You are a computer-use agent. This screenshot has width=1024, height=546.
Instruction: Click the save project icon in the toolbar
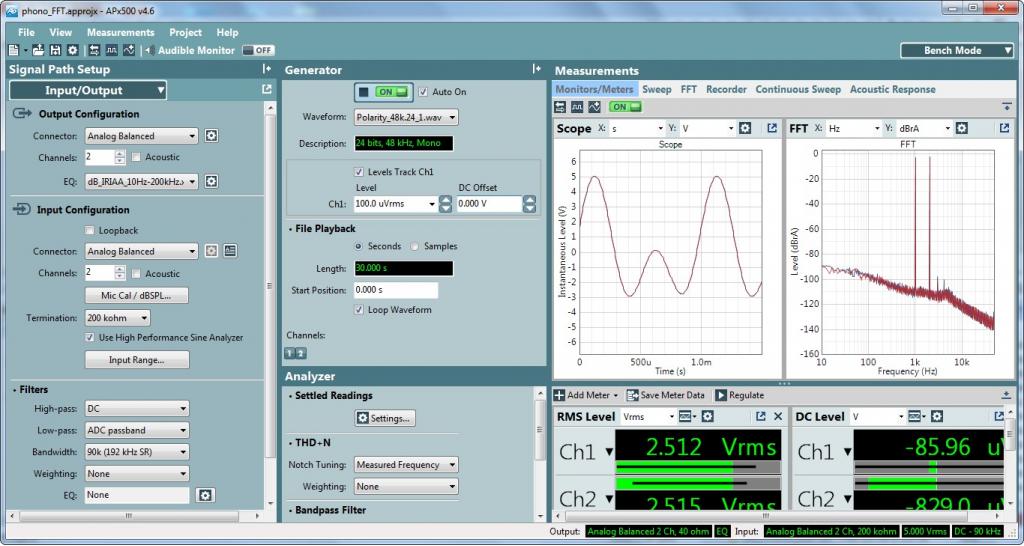tap(55, 50)
